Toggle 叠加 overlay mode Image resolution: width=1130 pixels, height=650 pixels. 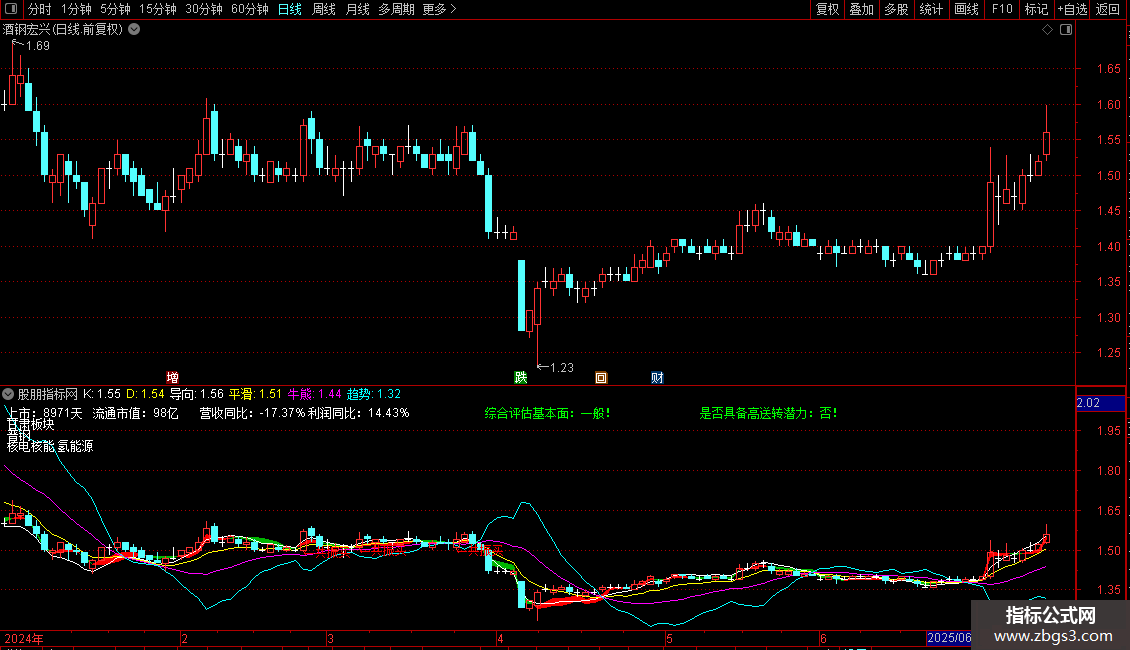(x=861, y=9)
